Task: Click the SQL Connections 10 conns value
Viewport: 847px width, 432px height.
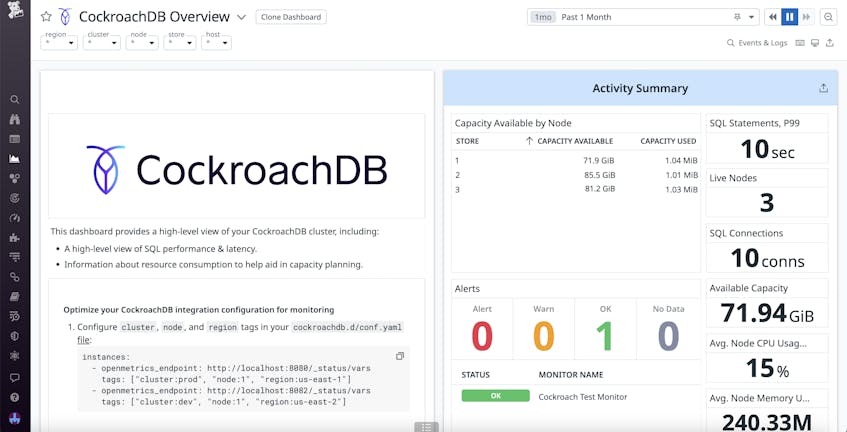Action: pos(767,258)
